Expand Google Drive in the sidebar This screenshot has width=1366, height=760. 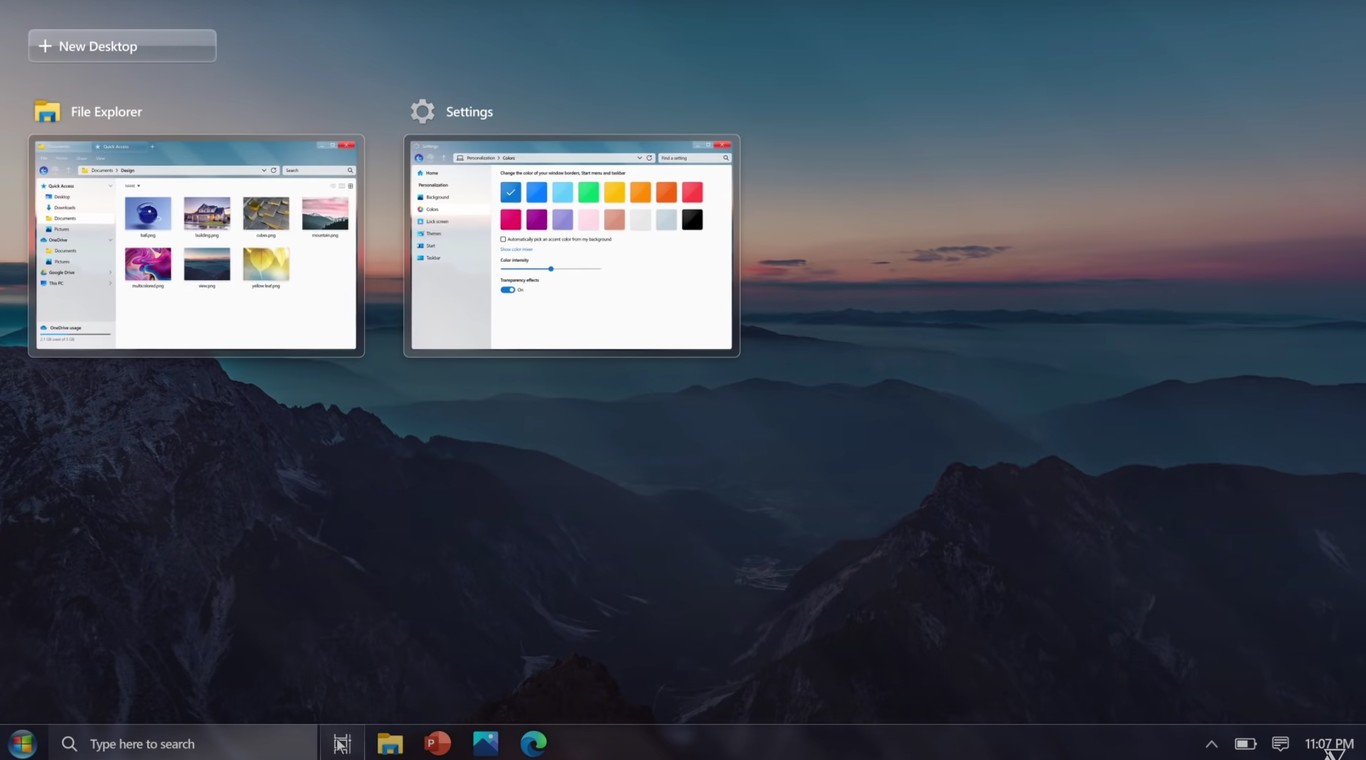(x=110, y=272)
